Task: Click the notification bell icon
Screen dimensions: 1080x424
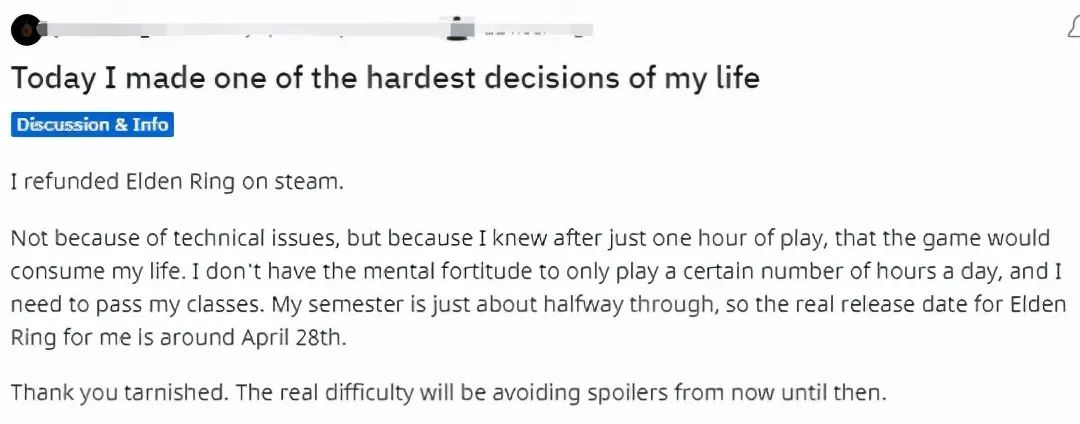Action: click(1072, 27)
